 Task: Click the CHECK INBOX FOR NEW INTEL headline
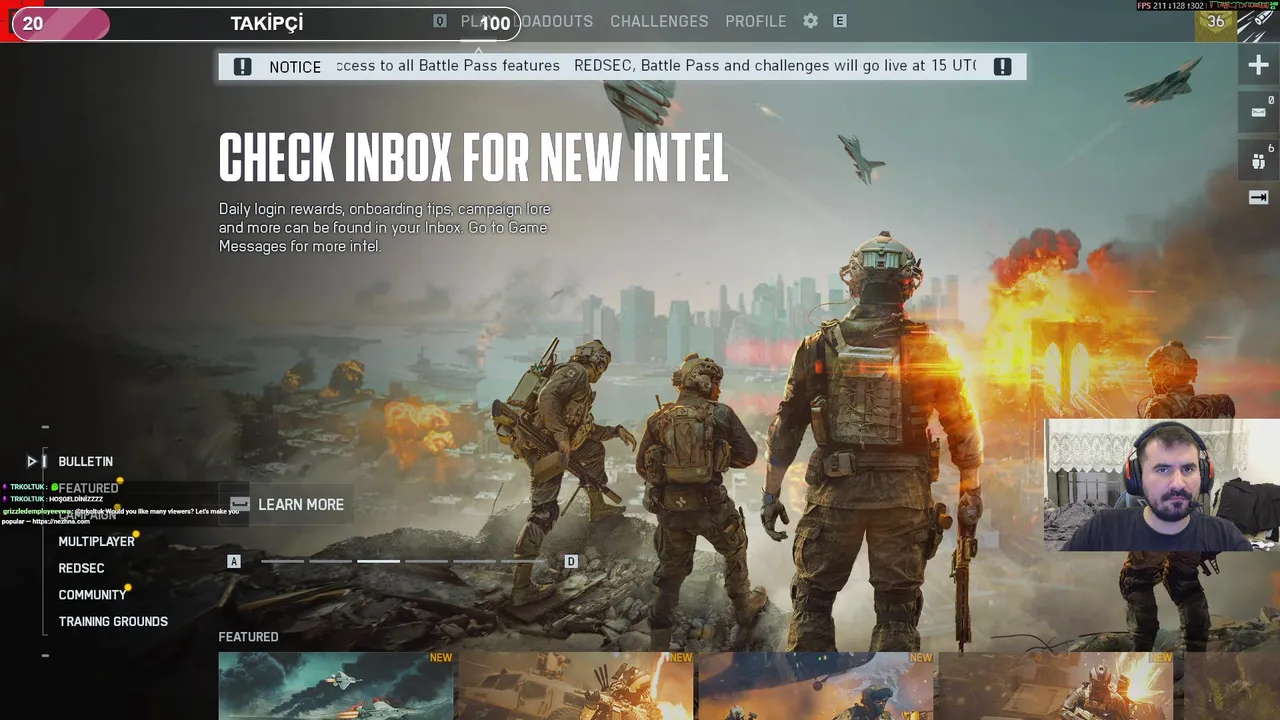(x=473, y=158)
